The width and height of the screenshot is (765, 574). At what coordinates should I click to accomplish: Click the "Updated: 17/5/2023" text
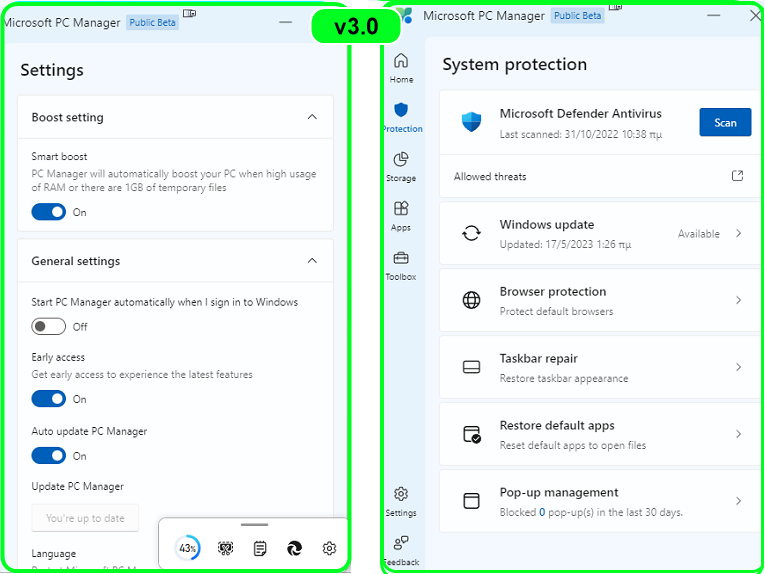tap(565, 244)
